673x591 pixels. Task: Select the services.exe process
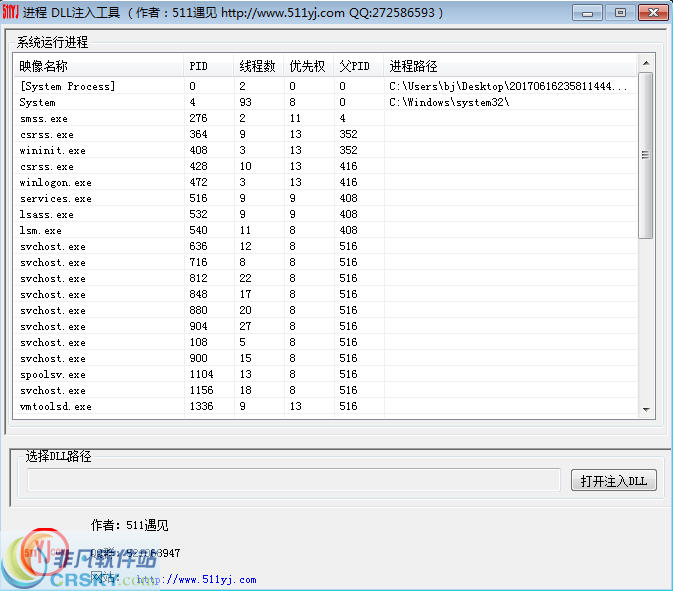[325, 198]
